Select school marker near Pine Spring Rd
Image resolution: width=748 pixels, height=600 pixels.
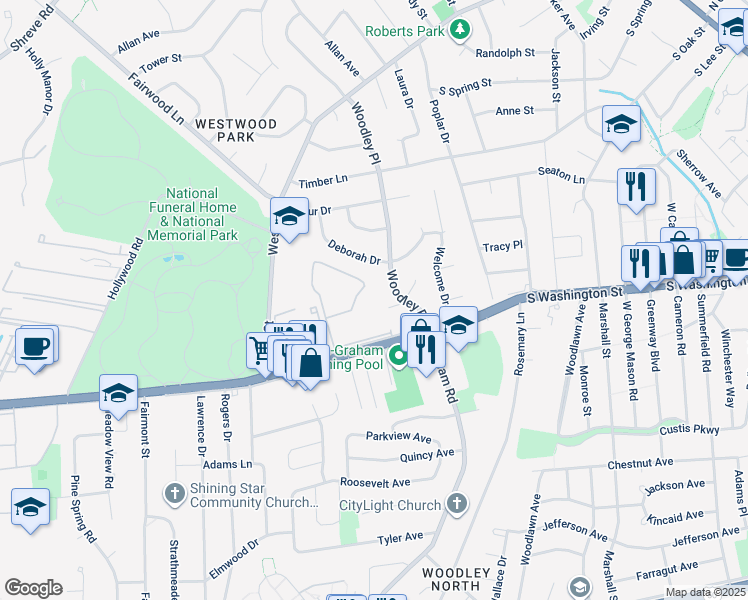(30, 508)
